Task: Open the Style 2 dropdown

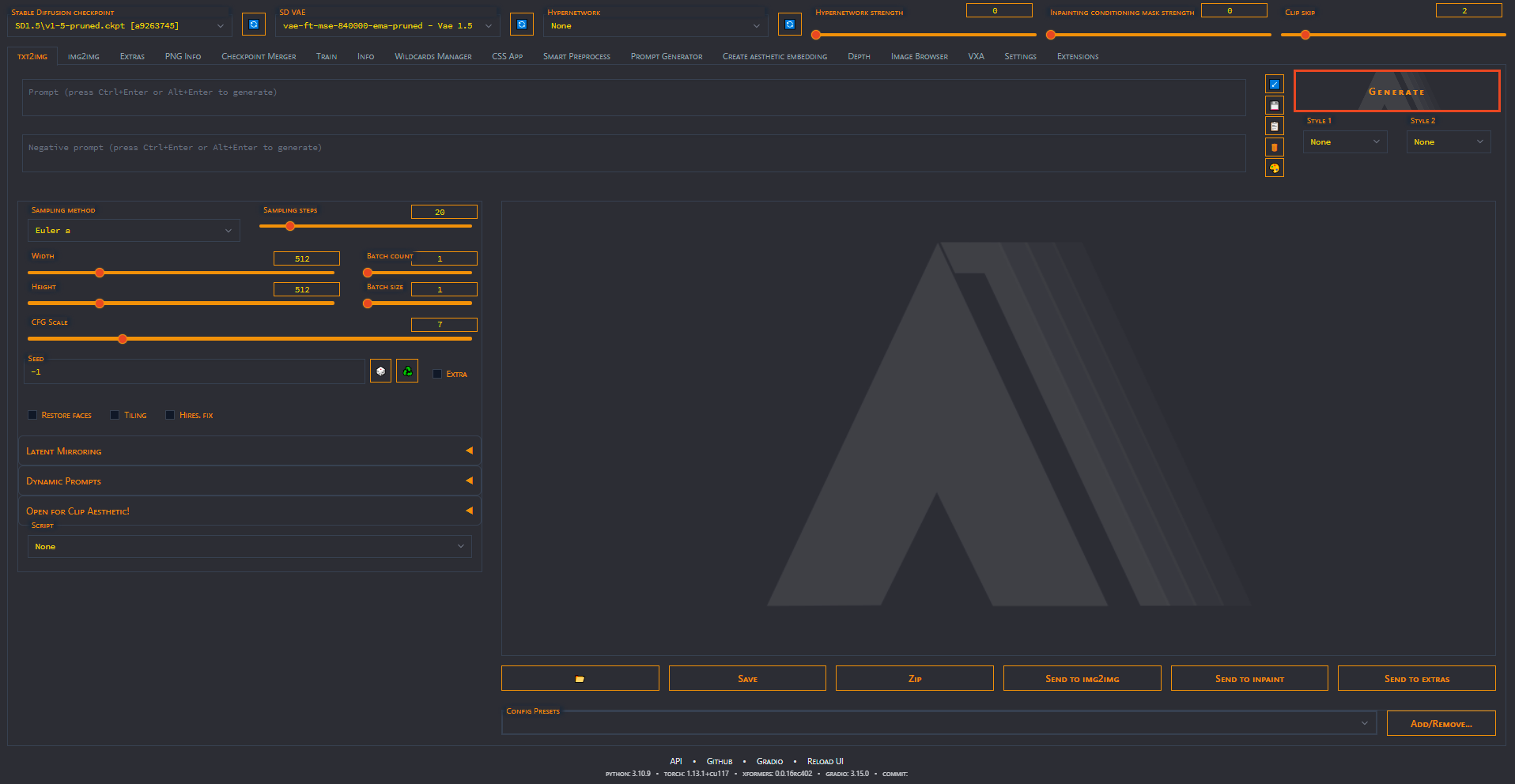Action: [x=1449, y=142]
